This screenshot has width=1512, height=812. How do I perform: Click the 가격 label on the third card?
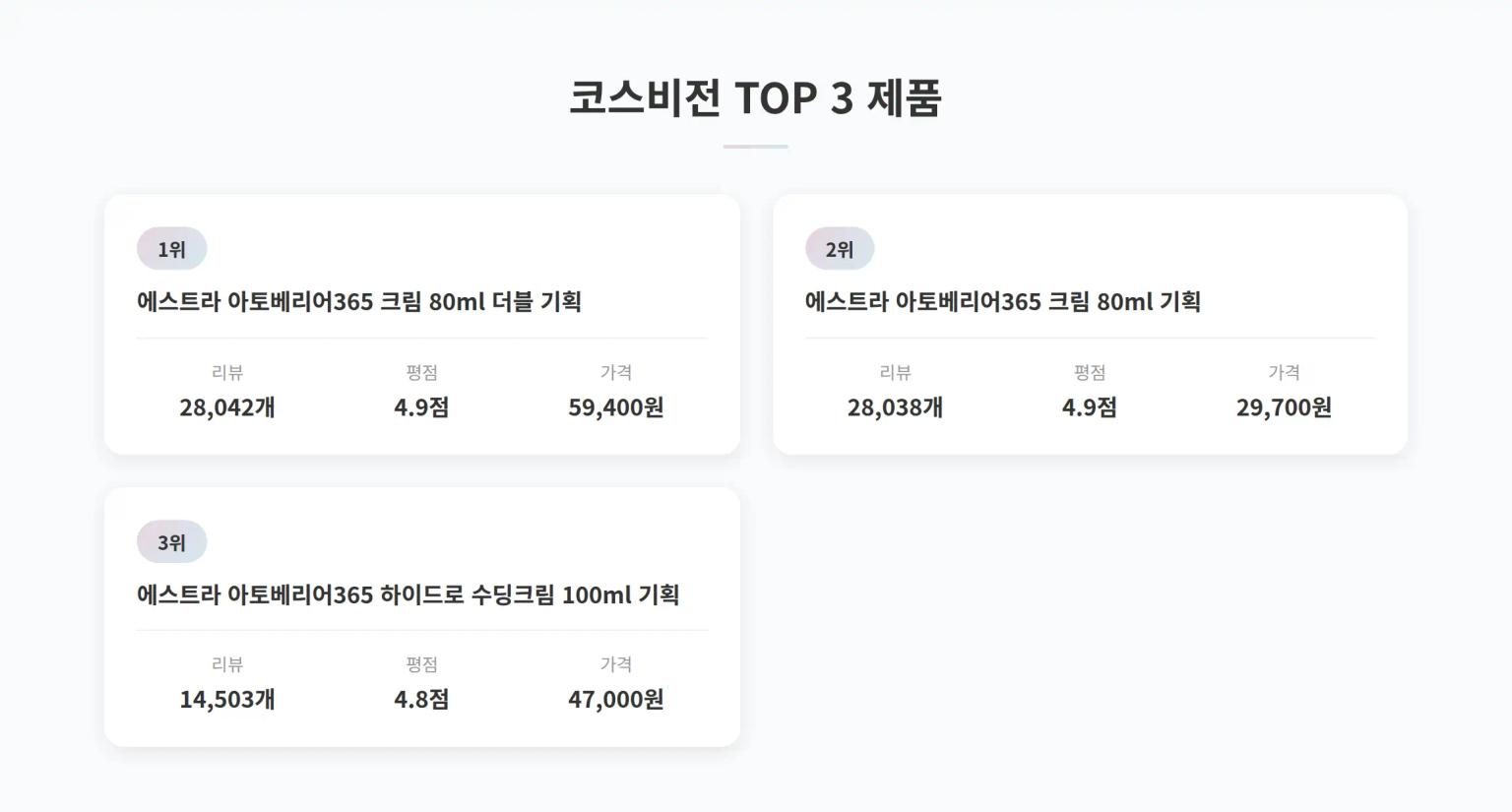616,663
